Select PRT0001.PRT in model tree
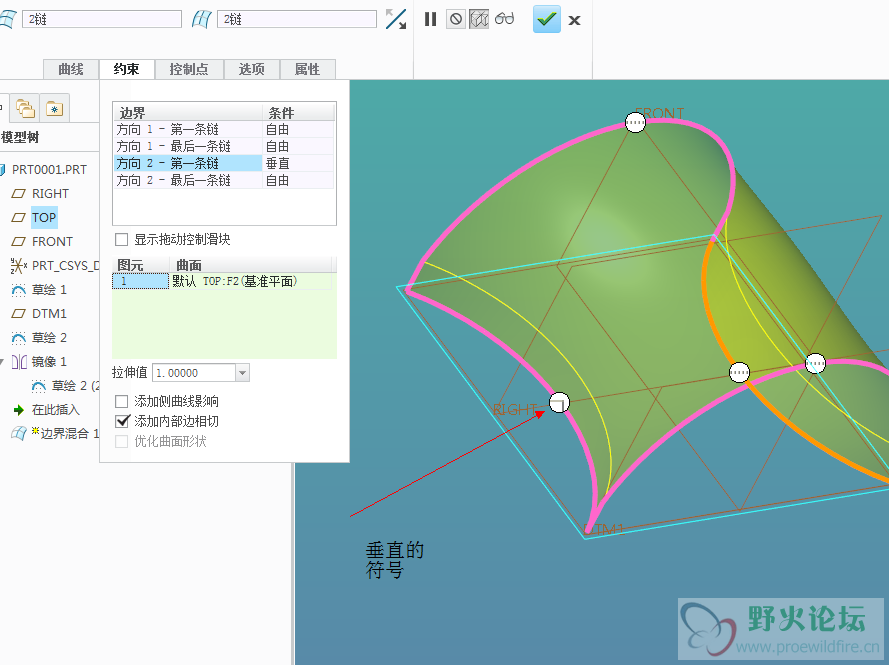The height and width of the screenshot is (665, 889). [x=49, y=170]
